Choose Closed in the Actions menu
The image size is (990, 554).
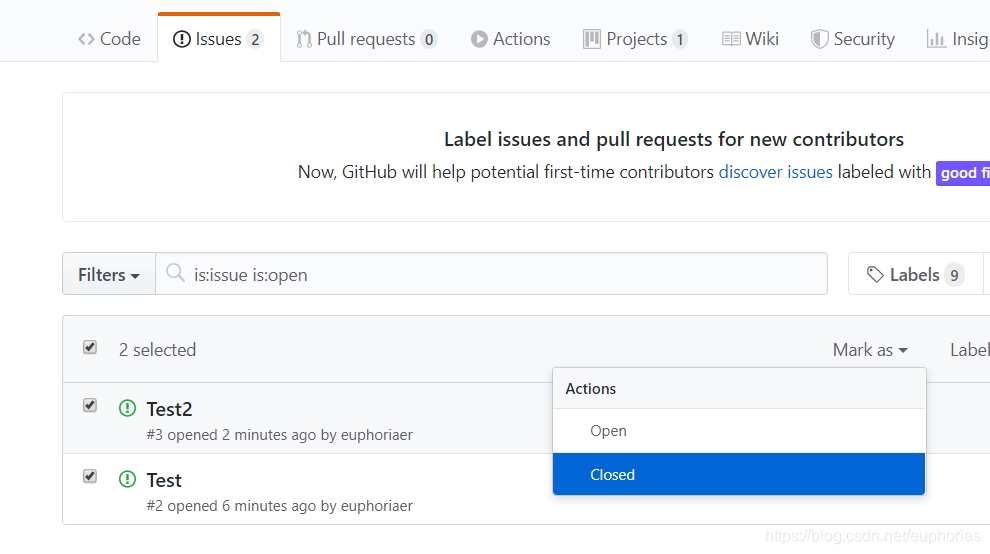612,475
